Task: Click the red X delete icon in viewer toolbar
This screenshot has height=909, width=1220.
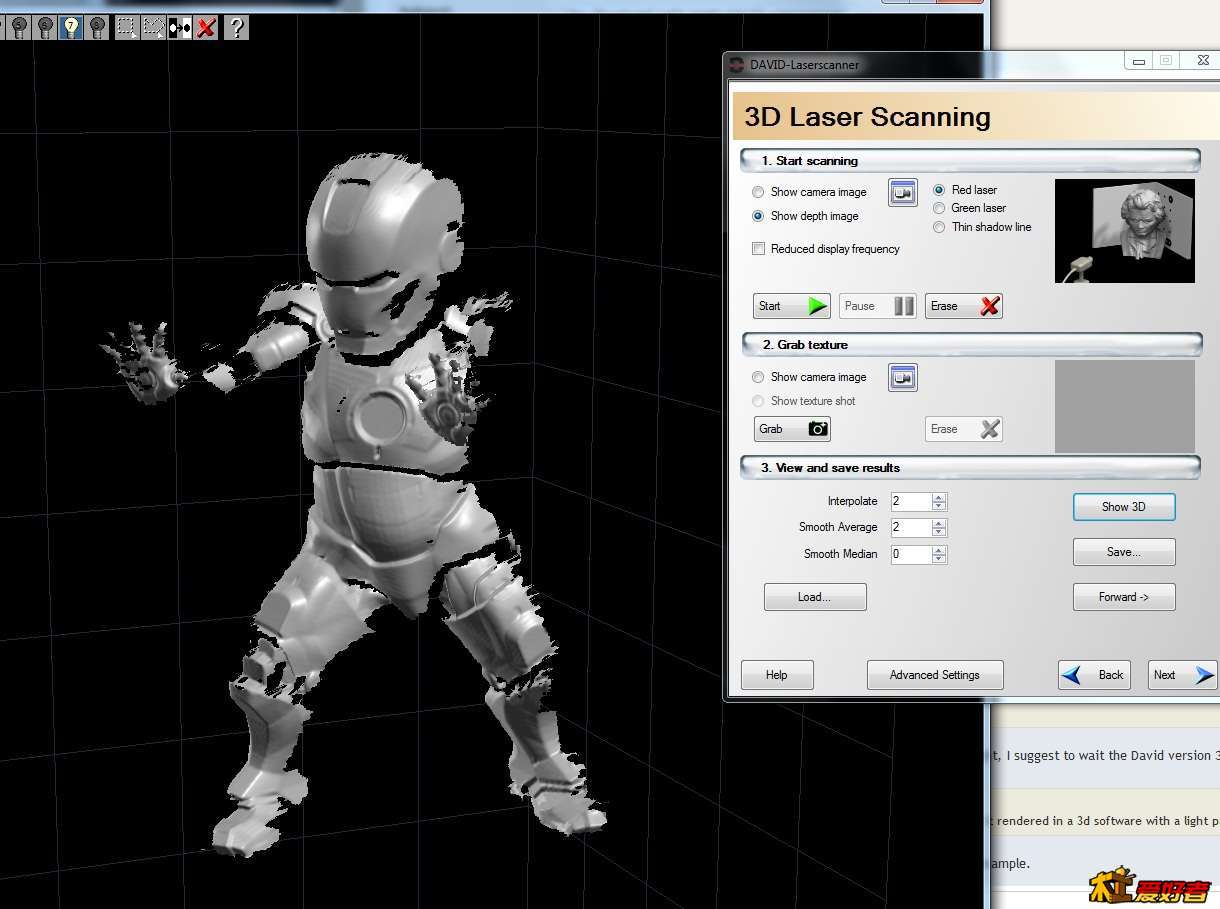Action: 206,27
